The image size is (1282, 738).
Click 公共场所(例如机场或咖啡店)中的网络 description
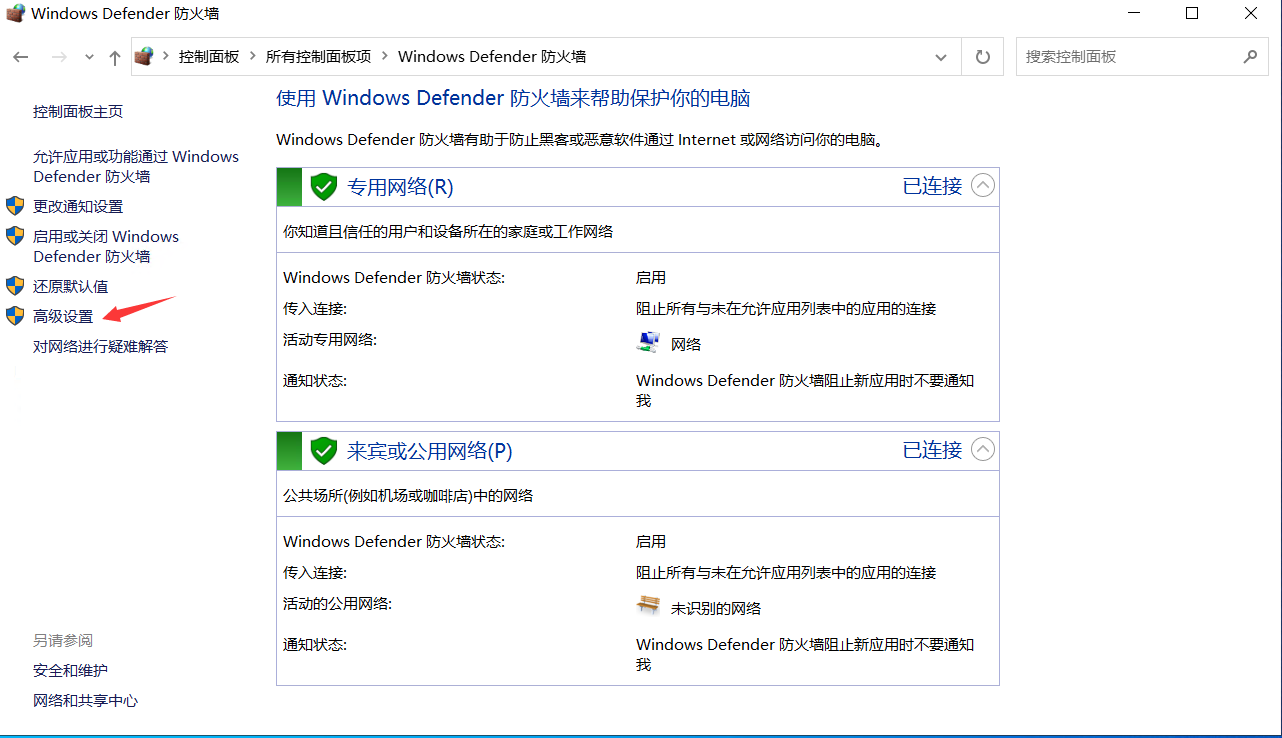tap(408, 496)
